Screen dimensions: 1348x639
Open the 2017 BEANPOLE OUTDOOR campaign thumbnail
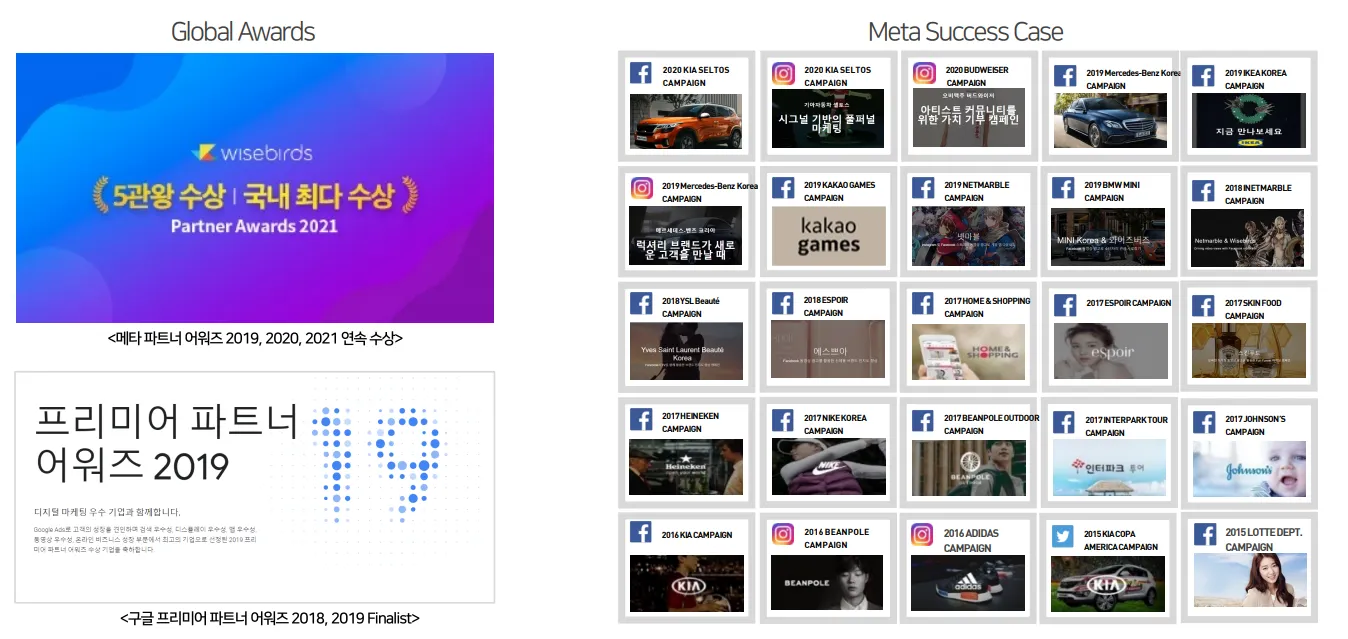[x=969, y=468]
